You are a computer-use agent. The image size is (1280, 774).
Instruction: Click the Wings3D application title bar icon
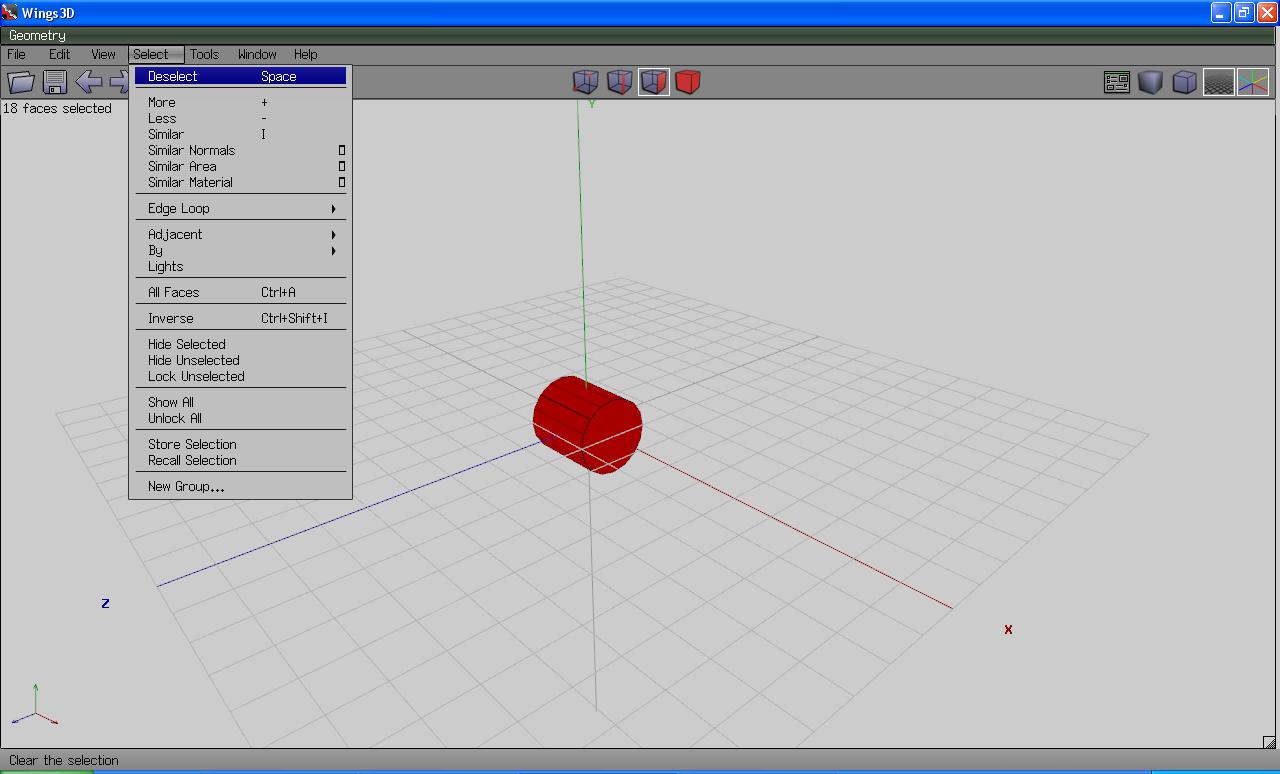tap(10, 13)
